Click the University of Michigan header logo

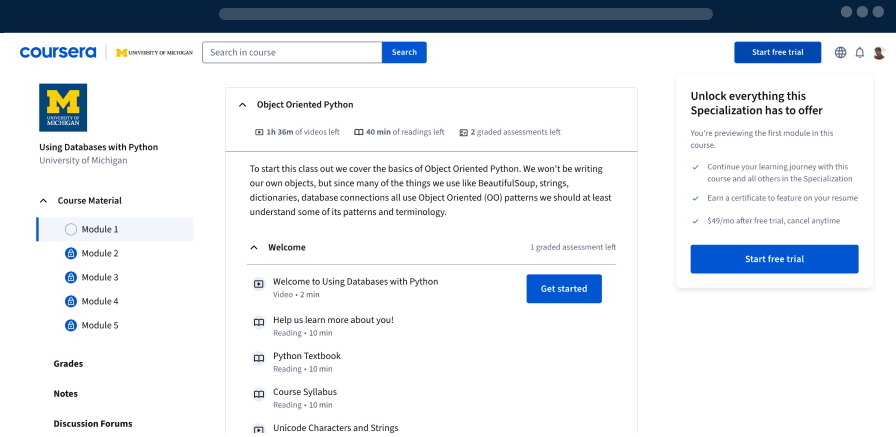coord(153,52)
